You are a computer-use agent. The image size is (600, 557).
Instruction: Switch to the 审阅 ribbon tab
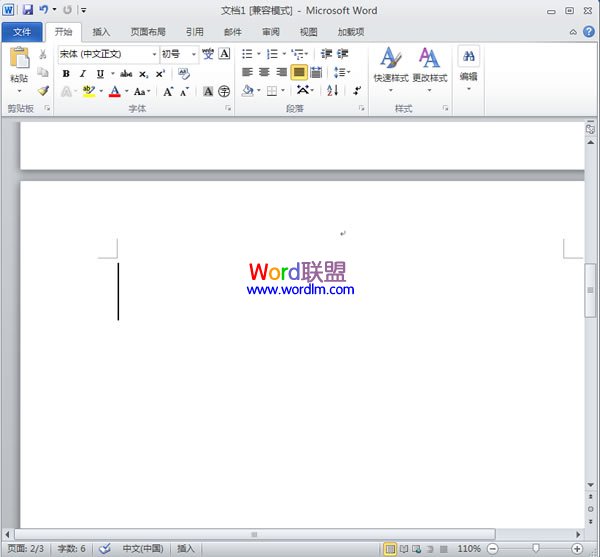tap(271, 32)
